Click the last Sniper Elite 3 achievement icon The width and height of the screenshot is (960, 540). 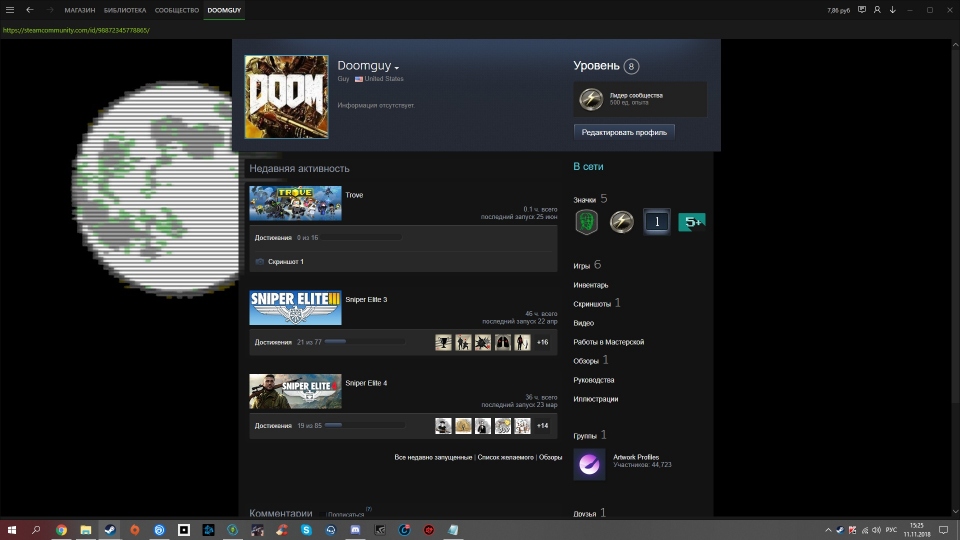[522, 342]
